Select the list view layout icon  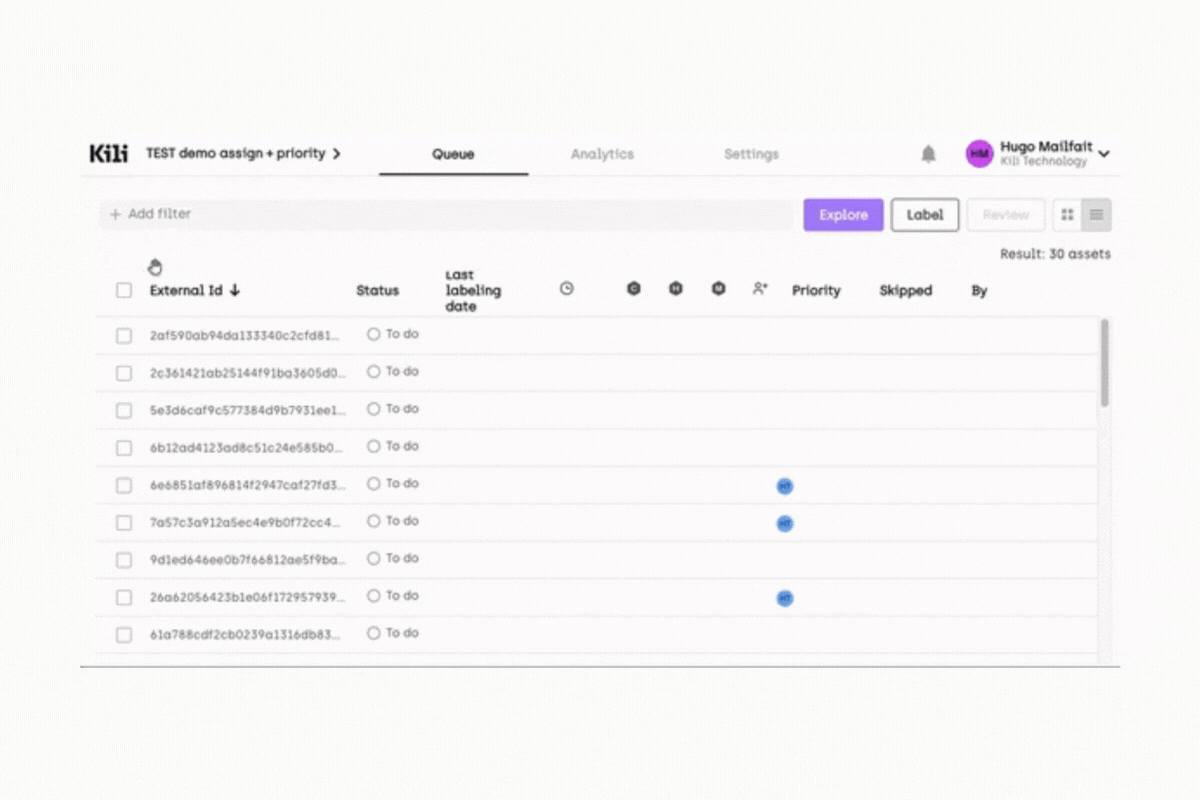point(1096,214)
